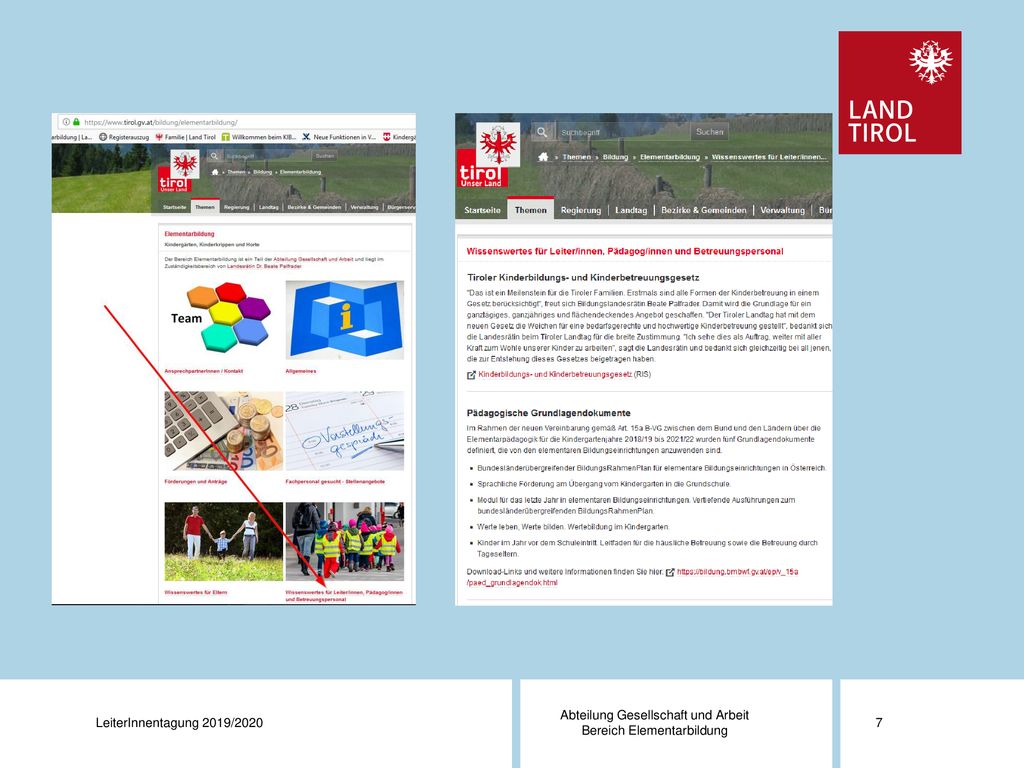Image resolution: width=1024 pixels, height=768 pixels.
Task: Click the Pädagogische Grundlagendokumente heading
Action: click(549, 413)
